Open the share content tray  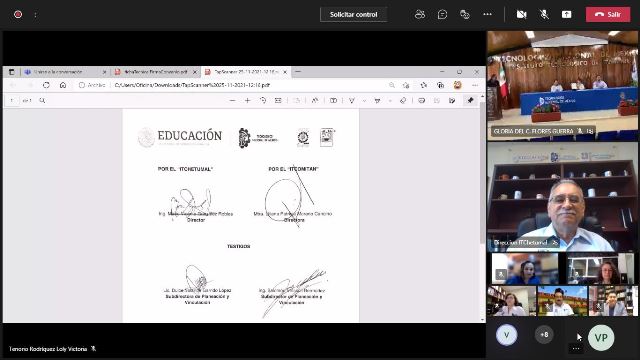pos(567,14)
